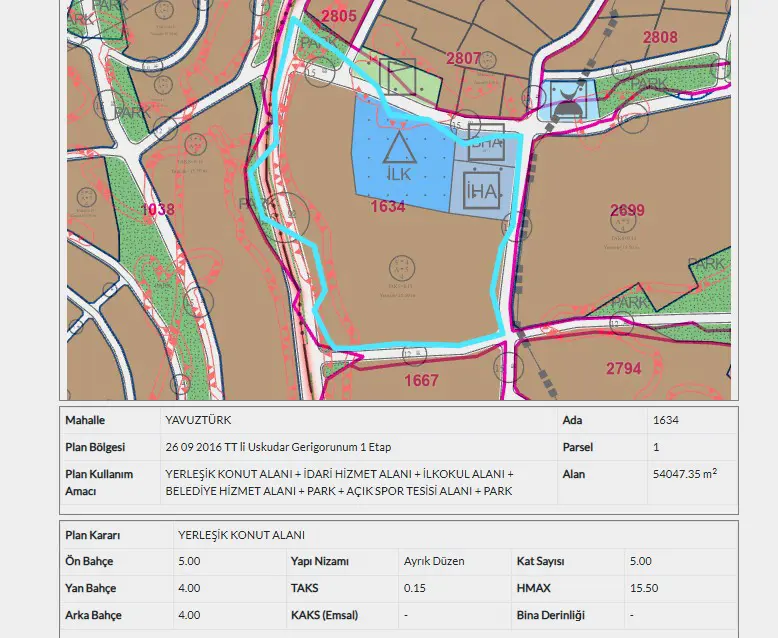Click the block 2794 number label
The height and width of the screenshot is (638, 778).
pos(624,369)
